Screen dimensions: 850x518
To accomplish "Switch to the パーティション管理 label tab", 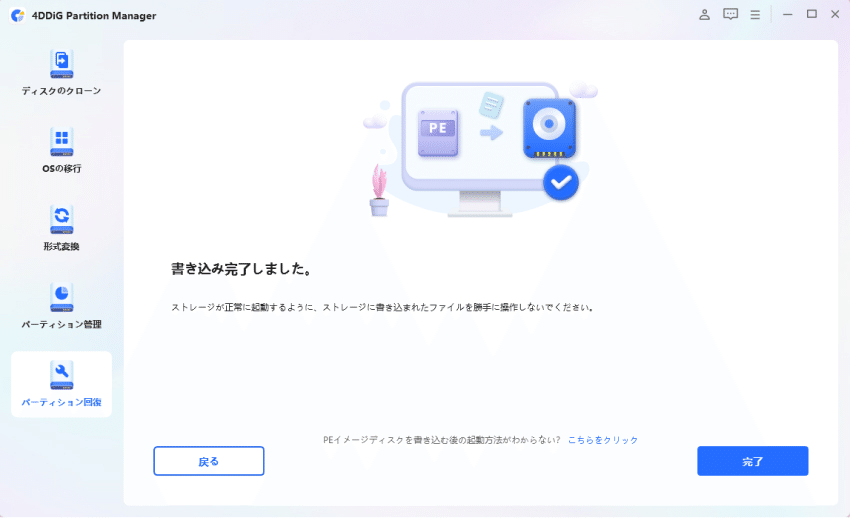I will 61,324.
